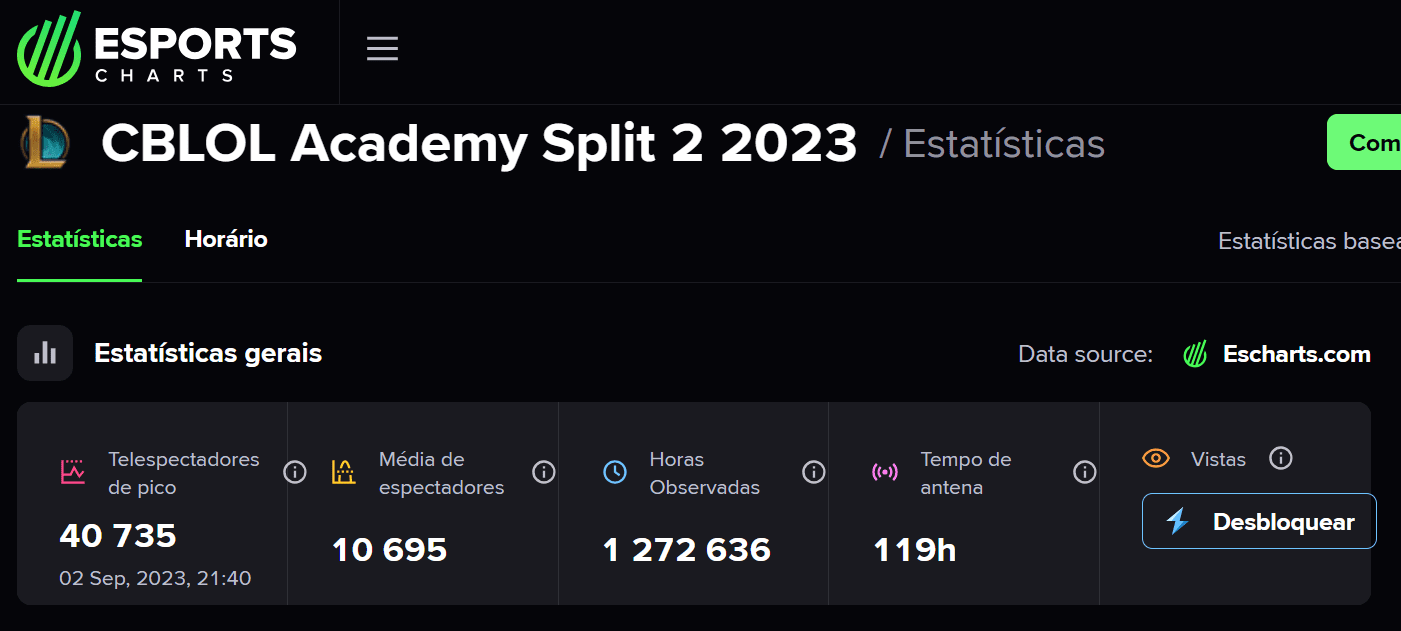The width and height of the screenshot is (1401, 631).
Task: Click the Desbloquear button
Action: 1258,521
